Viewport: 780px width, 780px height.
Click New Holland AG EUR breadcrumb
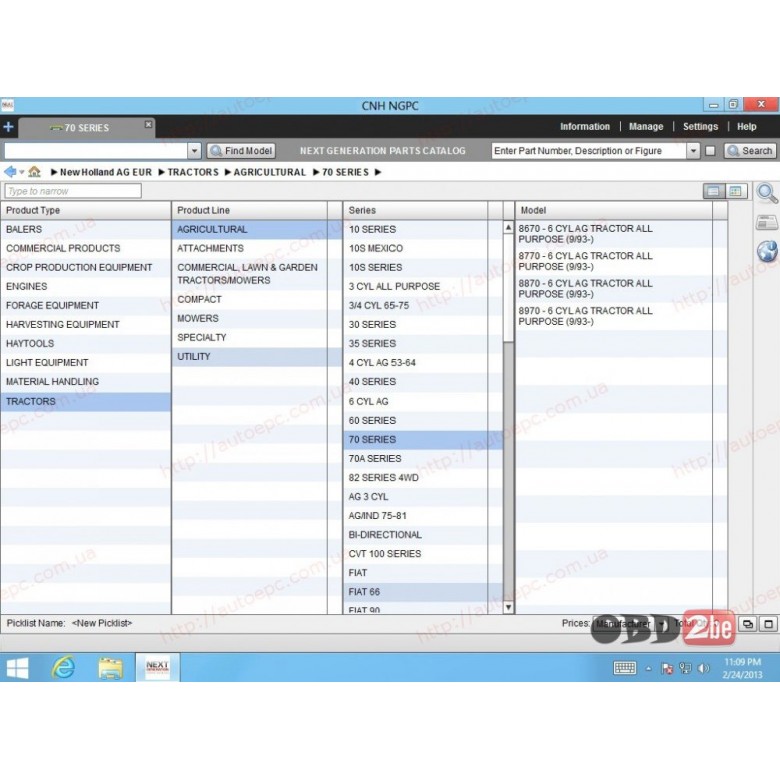tap(105, 172)
